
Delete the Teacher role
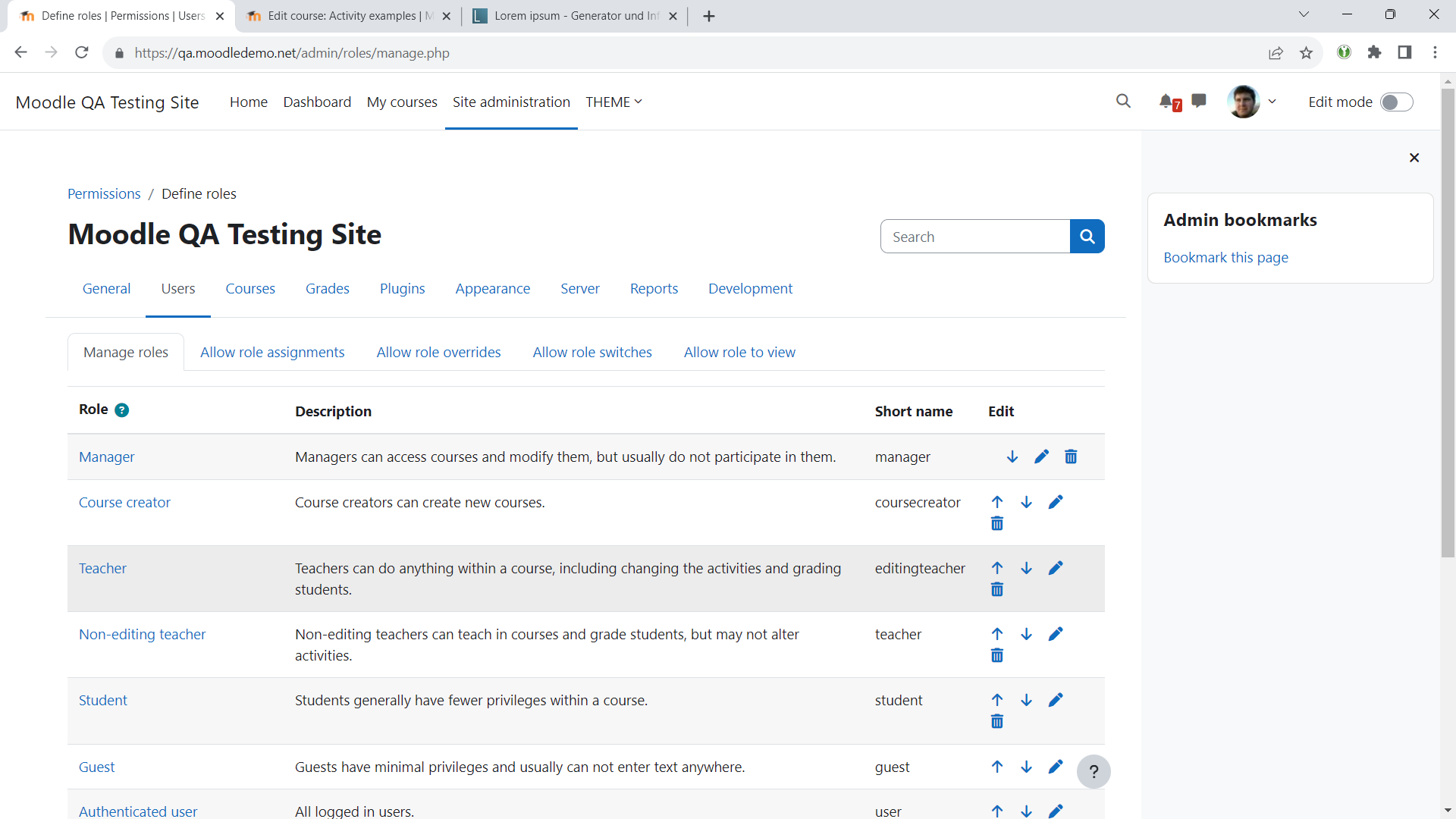997,589
